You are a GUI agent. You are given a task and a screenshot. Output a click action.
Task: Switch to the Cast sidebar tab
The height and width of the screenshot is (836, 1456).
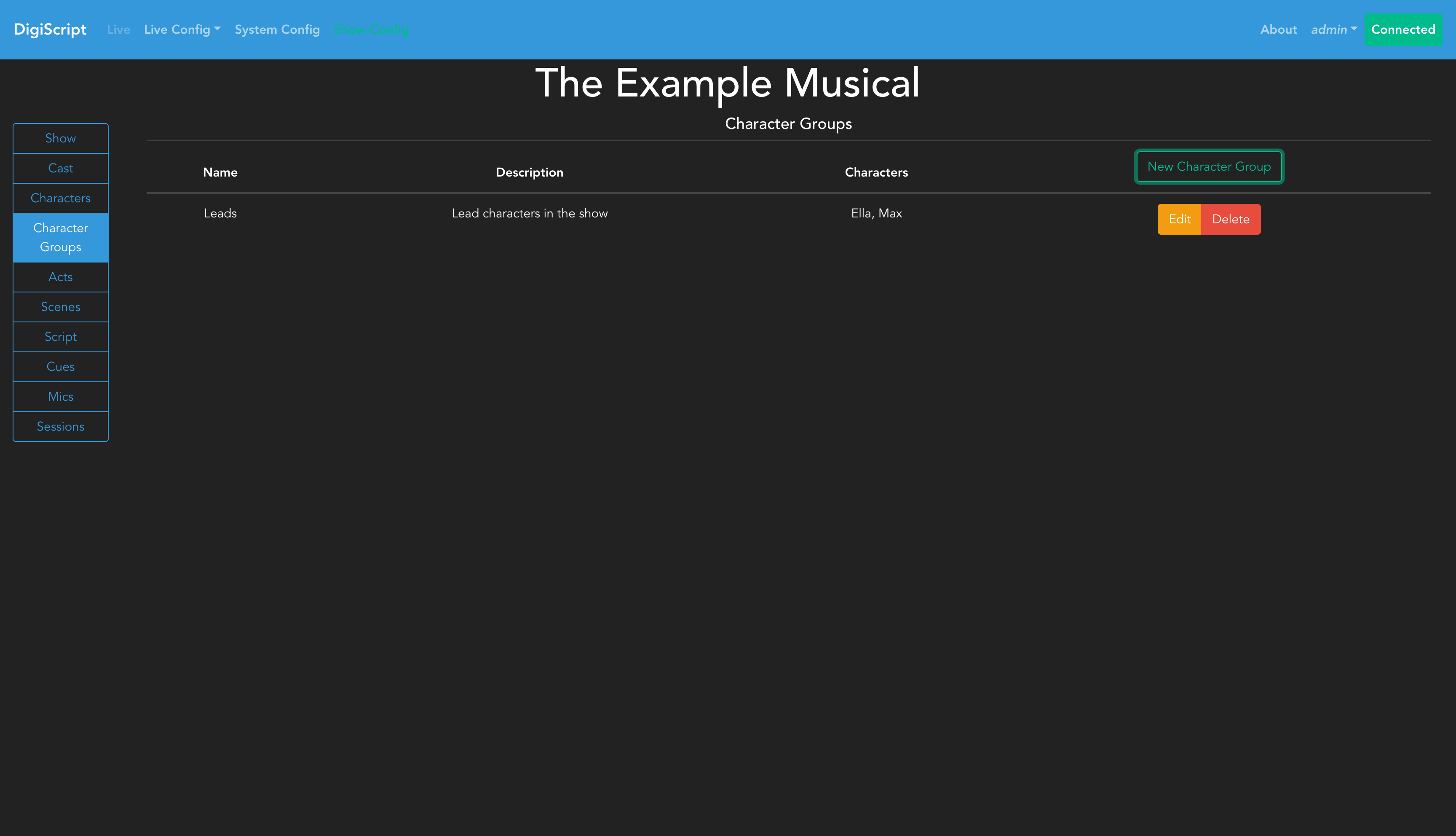[x=60, y=168]
